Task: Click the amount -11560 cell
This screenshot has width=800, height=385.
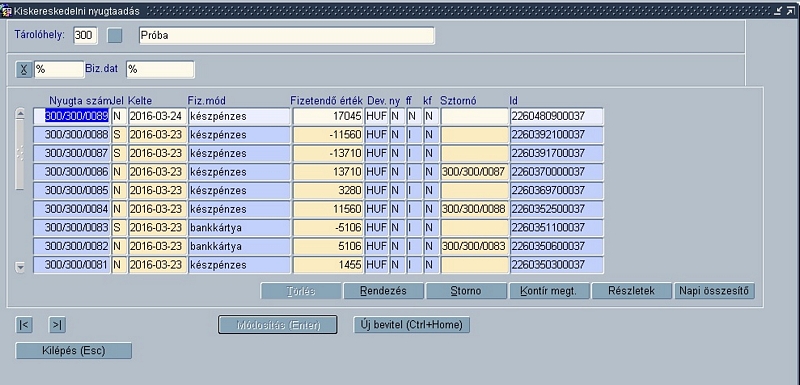Action: pyautogui.click(x=328, y=135)
